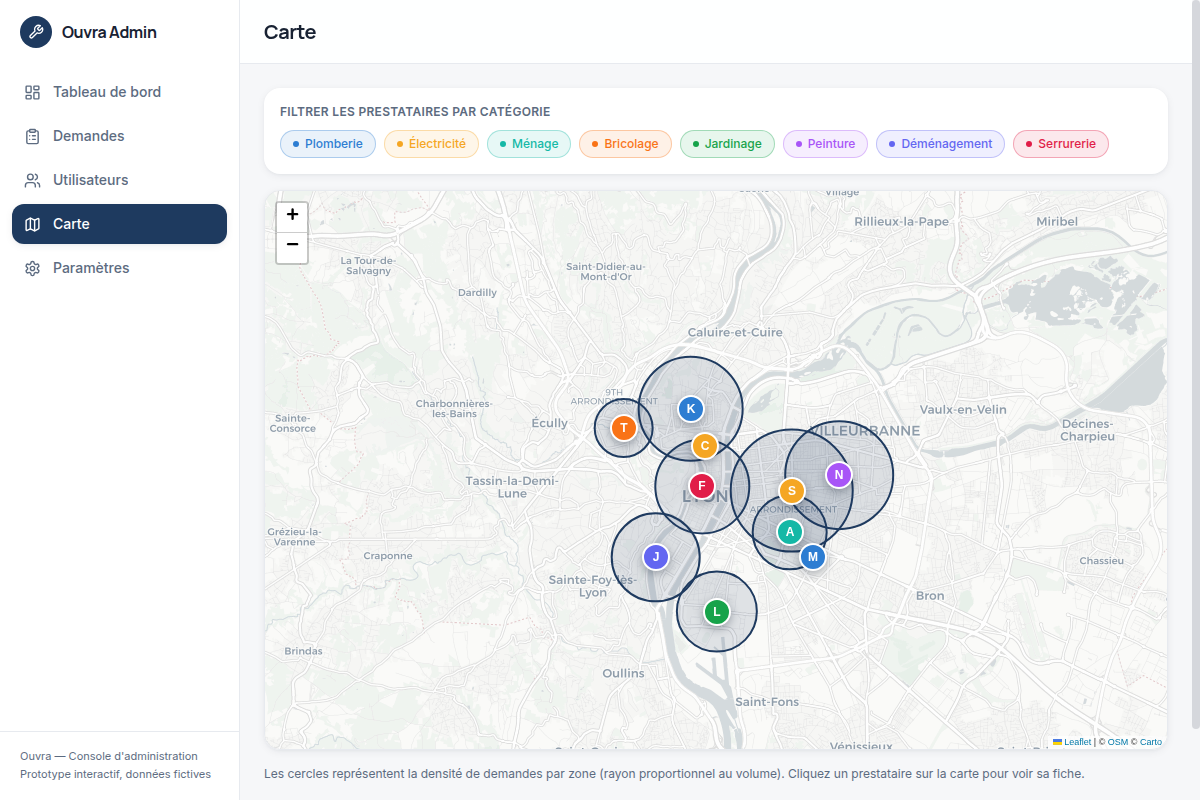The image size is (1200, 800).
Task: Click the Ouvra Admin wrench logo
Action: coord(36,32)
